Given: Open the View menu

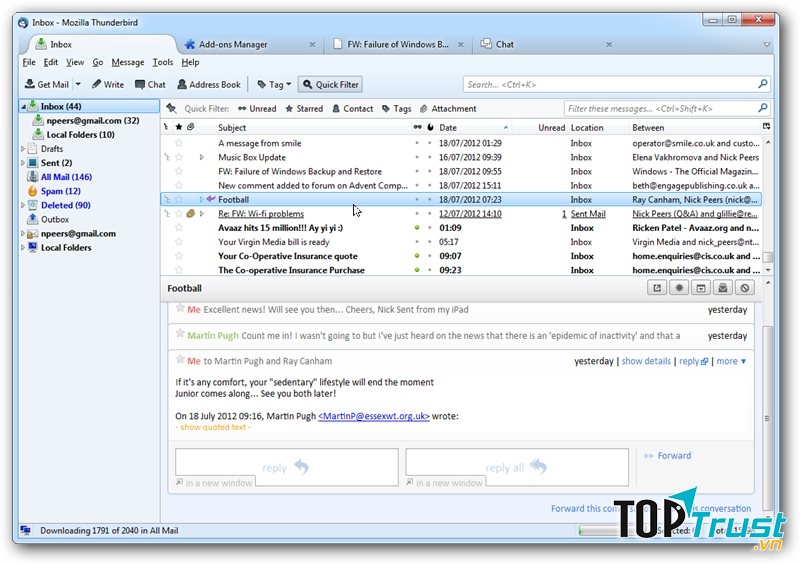Looking at the screenshot, I should (75, 62).
